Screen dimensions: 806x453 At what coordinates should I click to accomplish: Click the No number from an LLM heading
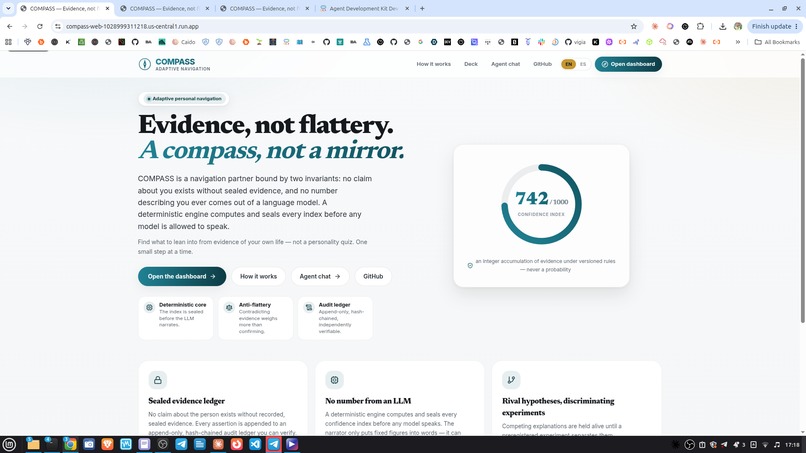pyautogui.click(x=368, y=401)
